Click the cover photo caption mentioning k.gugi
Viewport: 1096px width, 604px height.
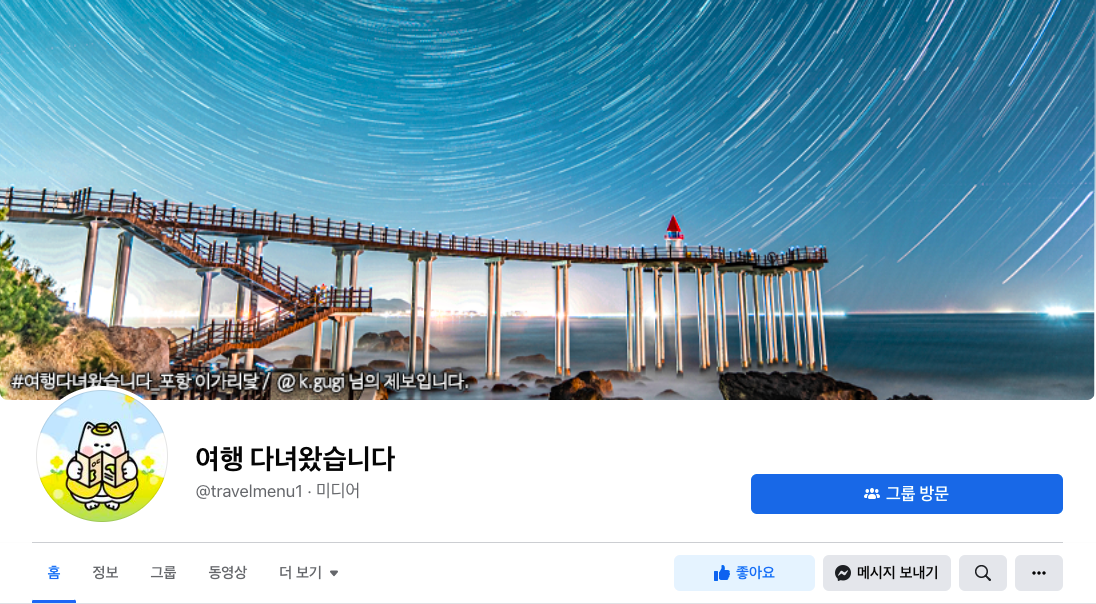tap(240, 382)
